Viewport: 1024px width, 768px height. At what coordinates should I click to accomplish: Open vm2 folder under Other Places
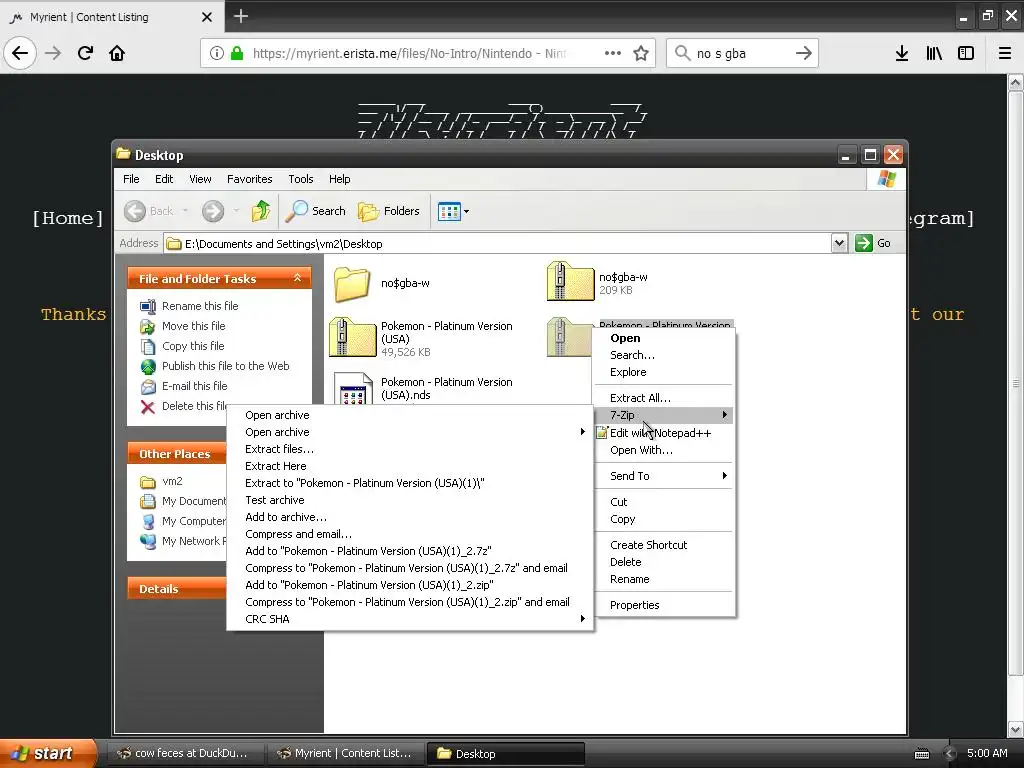coord(161,481)
